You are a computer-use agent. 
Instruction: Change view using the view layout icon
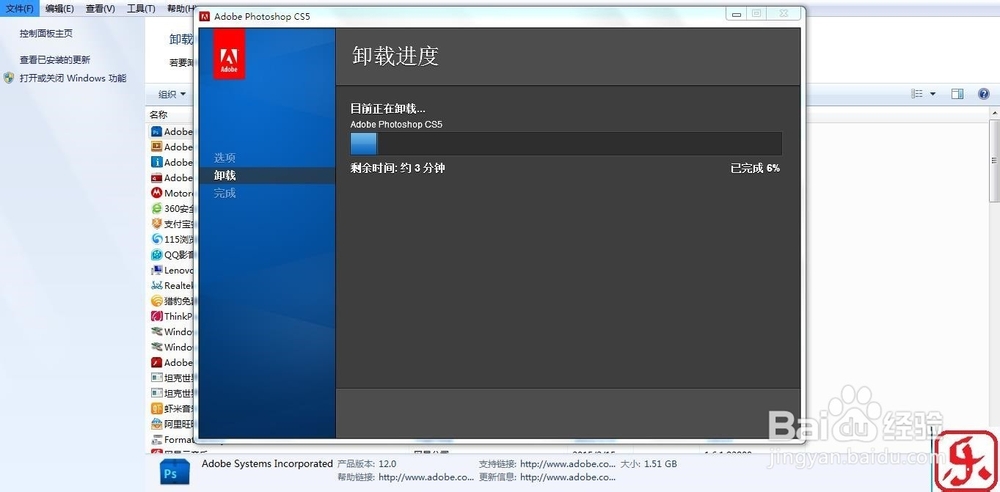coord(917,94)
